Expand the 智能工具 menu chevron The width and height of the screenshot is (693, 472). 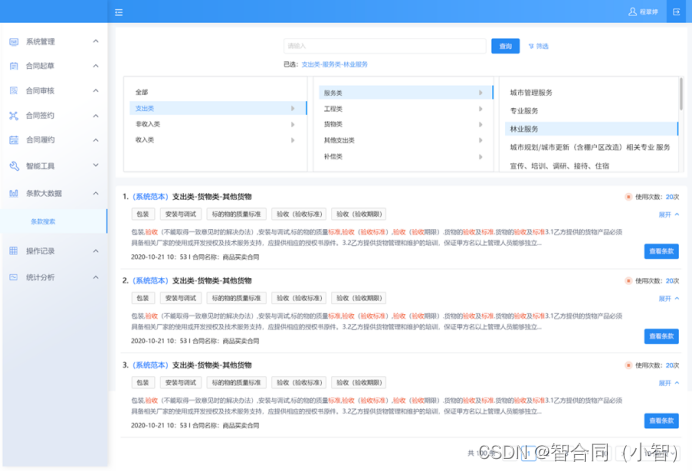tap(95, 165)
